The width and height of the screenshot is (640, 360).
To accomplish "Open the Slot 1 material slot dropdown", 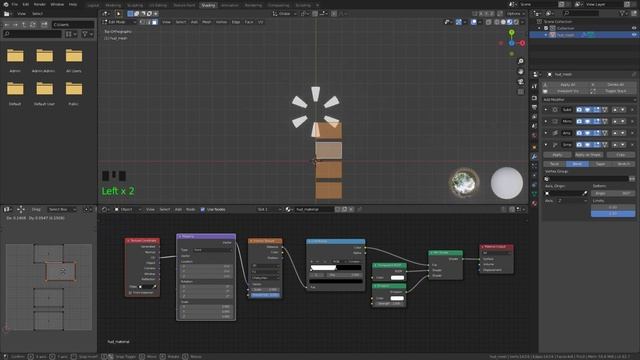I will pyautogui.click(x=269, y=209).
